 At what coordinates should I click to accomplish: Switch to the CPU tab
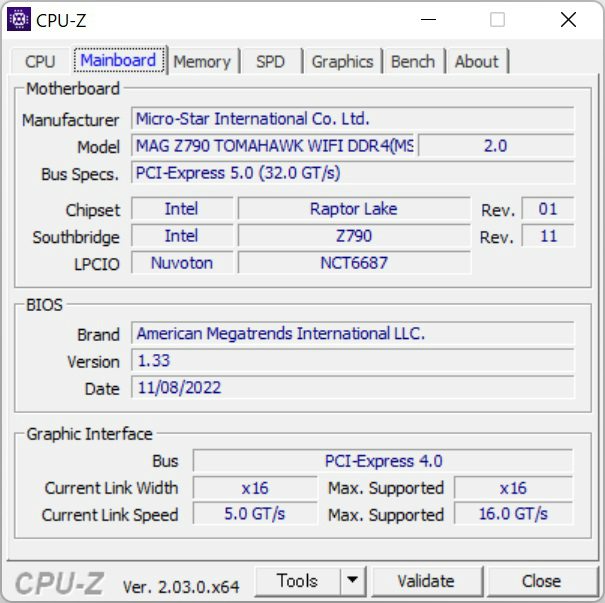(40, 61)
